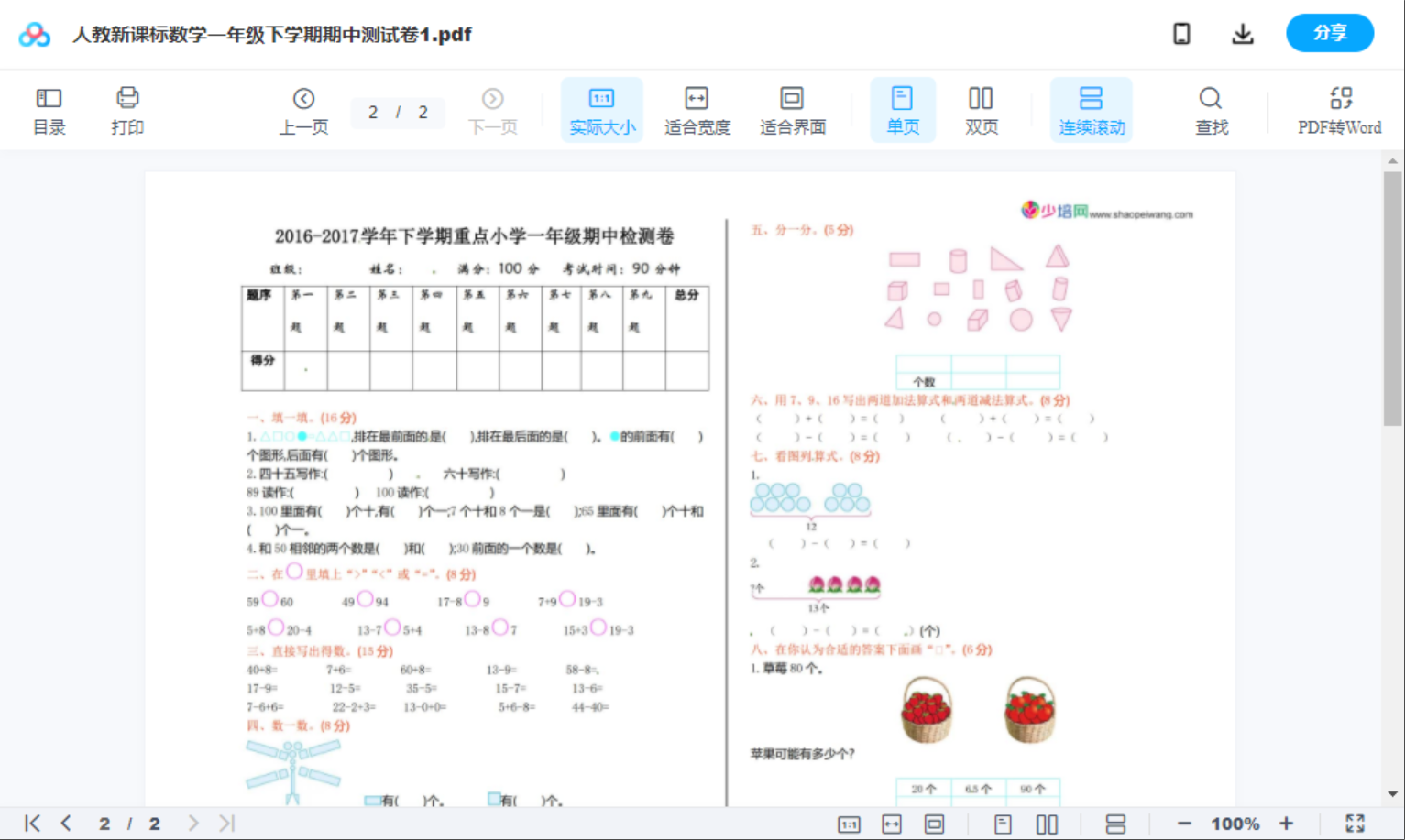Click the page number input field

398,112
